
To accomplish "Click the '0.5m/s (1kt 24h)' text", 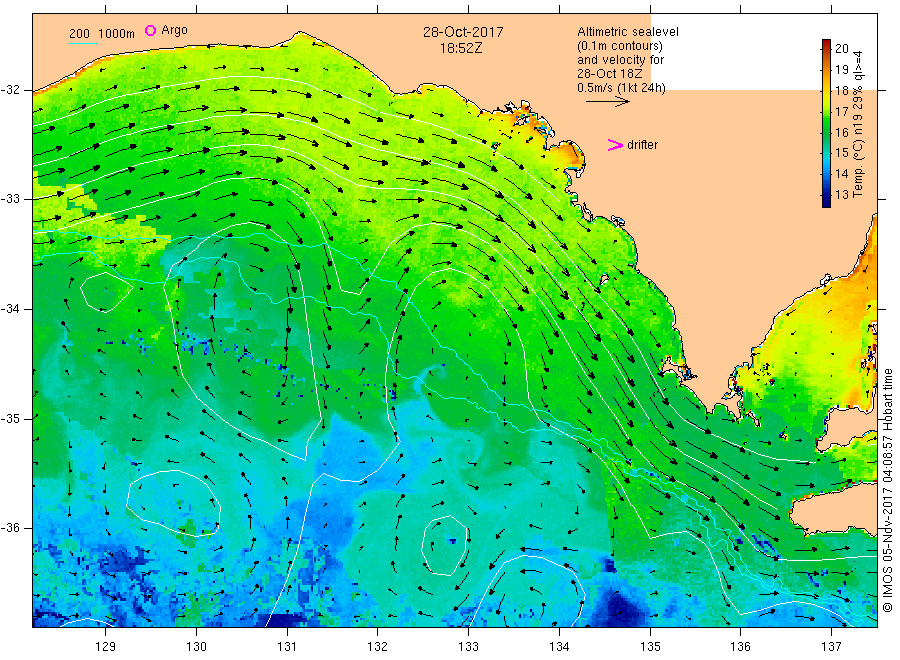I will 622,88.
